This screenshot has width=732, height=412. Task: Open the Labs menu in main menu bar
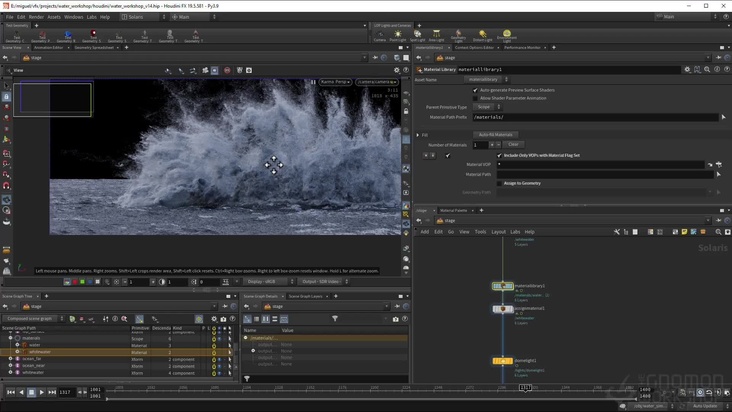coord(92,17)
